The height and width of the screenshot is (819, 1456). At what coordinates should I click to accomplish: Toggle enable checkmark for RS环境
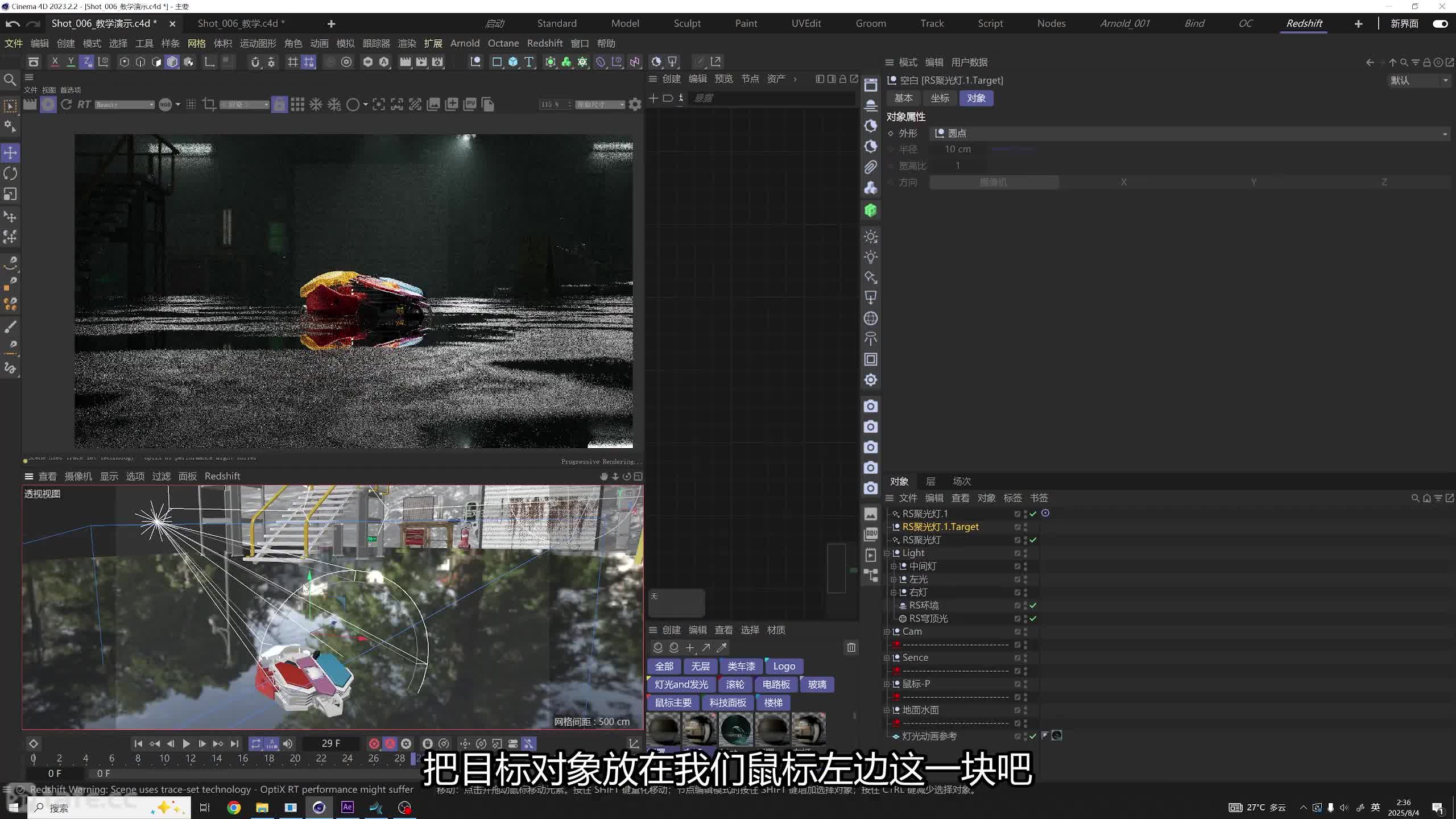(x=1033, y=606)
